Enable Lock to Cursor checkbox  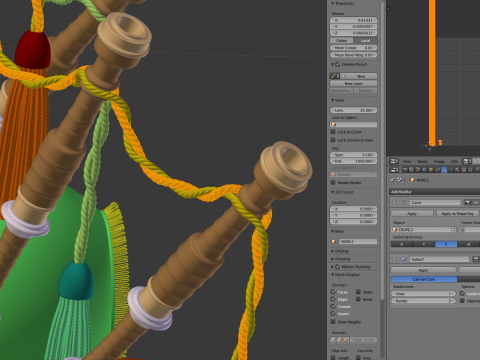(x=333, y=132)
